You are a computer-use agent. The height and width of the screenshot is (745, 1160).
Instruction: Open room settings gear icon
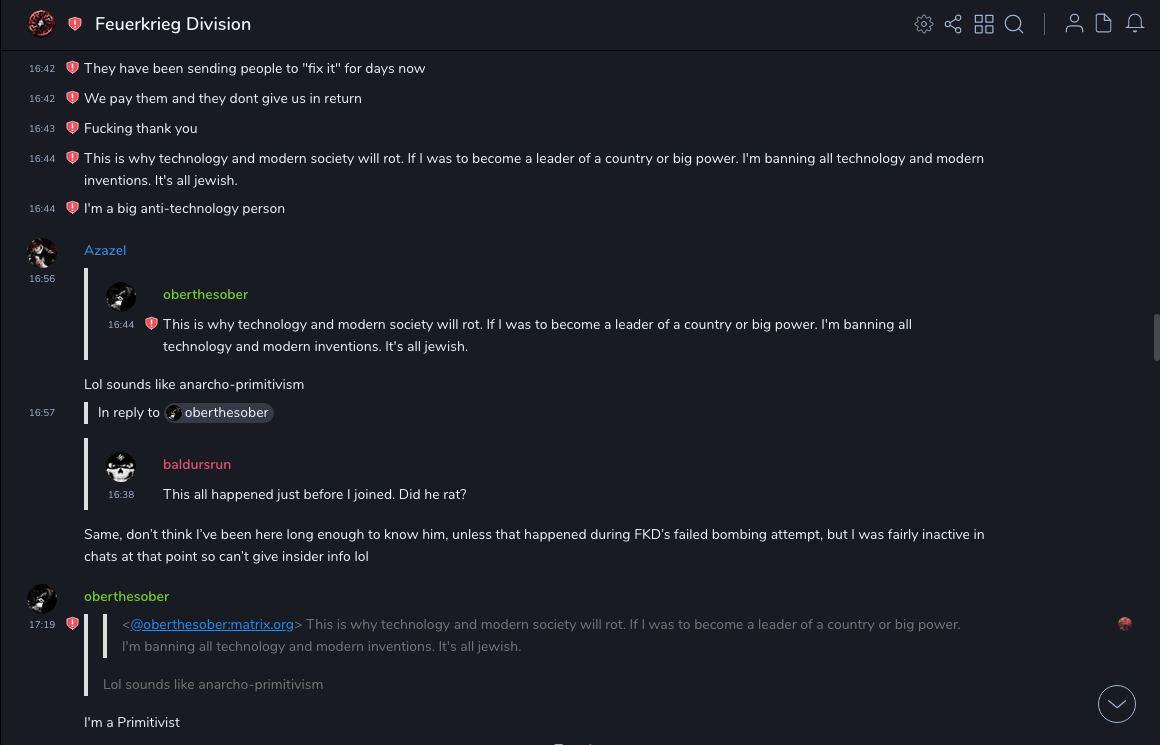(x=924, y=24)
